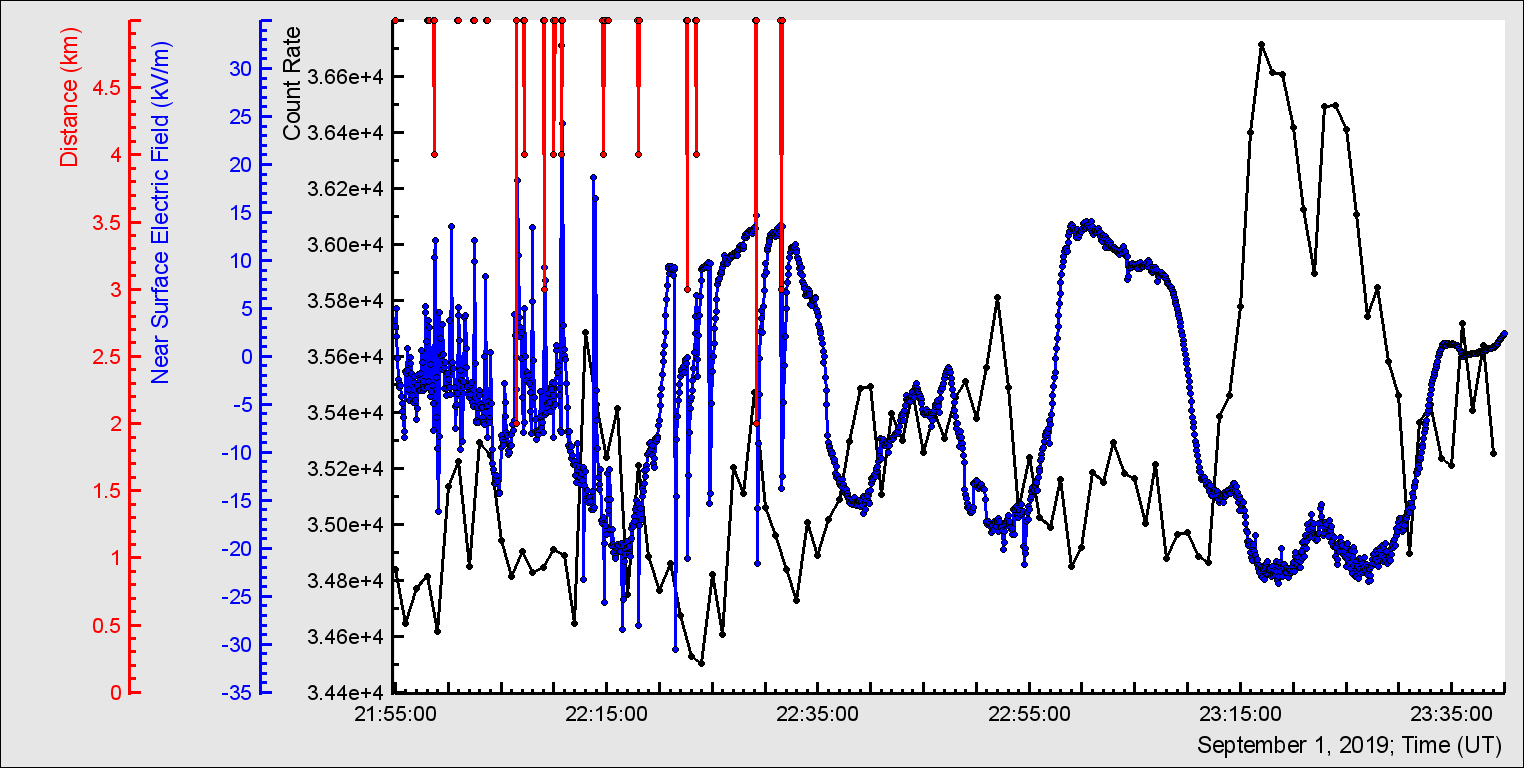Screen dimensions: 1524x768
Task: Click the -20 tick on electric field axis
Action: 238,549
